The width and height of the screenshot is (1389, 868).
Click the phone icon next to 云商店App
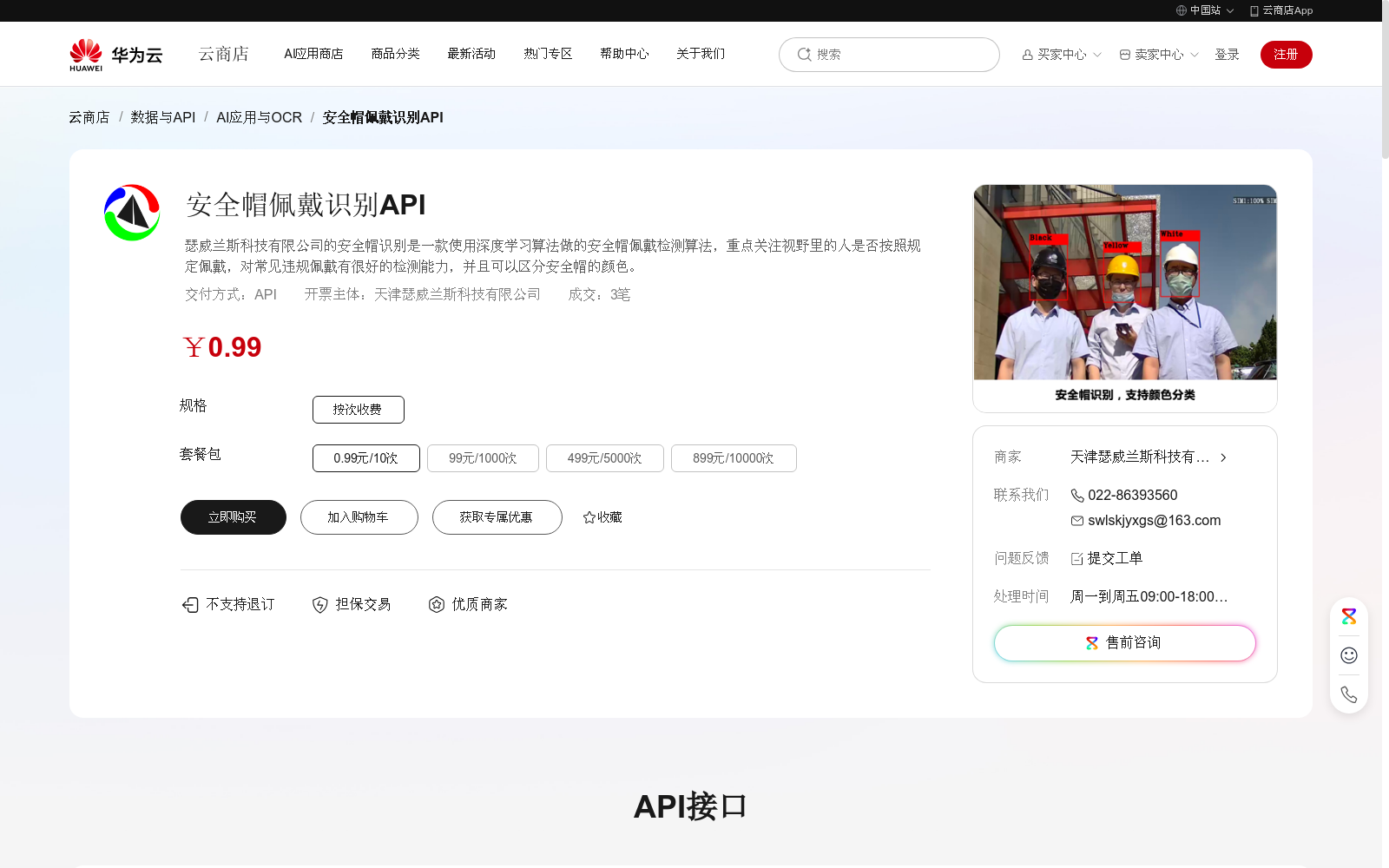(x=1254, y=10)
